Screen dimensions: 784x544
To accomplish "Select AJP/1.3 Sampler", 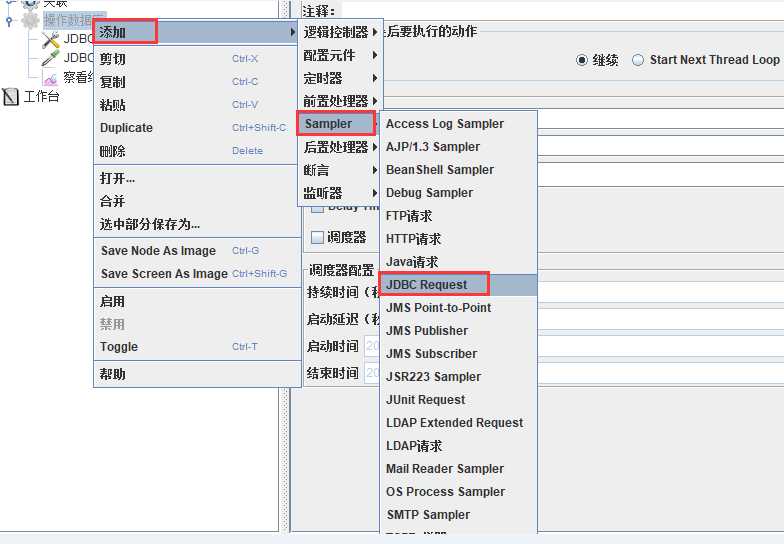I will 458,146.
